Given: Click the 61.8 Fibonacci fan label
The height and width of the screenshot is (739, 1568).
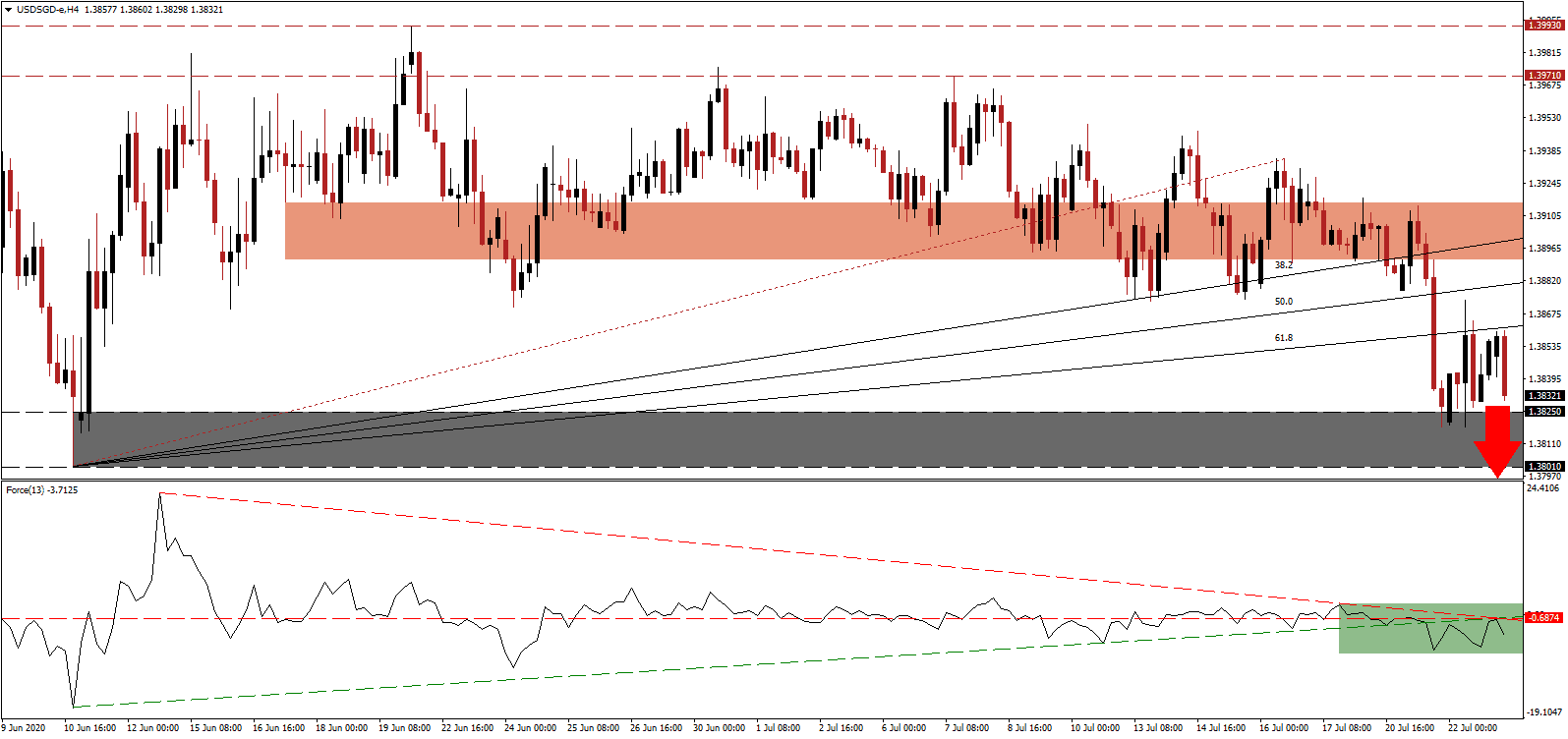Looking at the screenshot, I should coord(1283,338).
